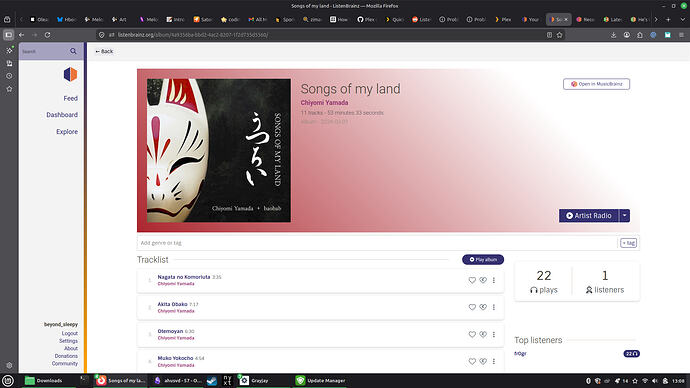Open album in MusicBrainz

(596, 84)
